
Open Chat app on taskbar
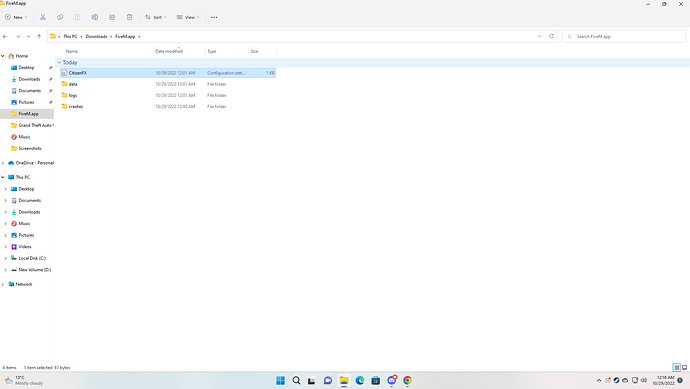(x=328, y=381)
